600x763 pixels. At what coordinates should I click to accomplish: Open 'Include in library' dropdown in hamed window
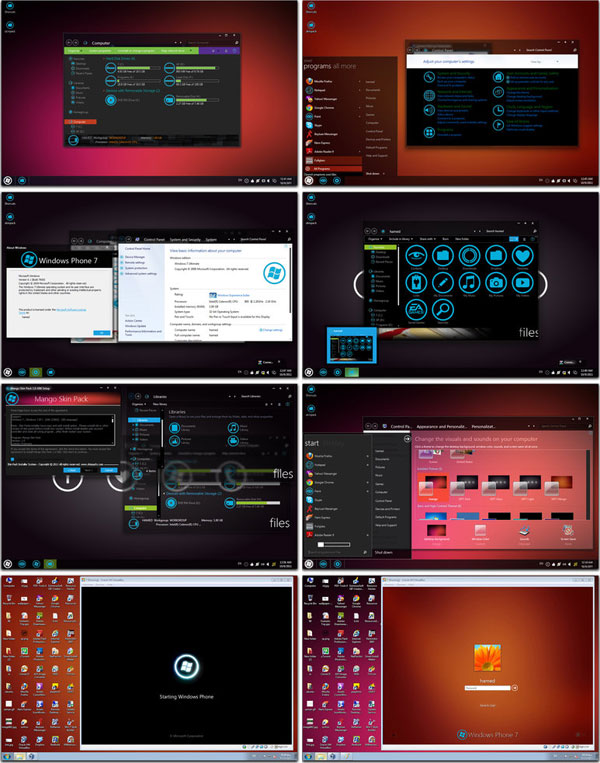pyautogui.click(x=401, y=239)
